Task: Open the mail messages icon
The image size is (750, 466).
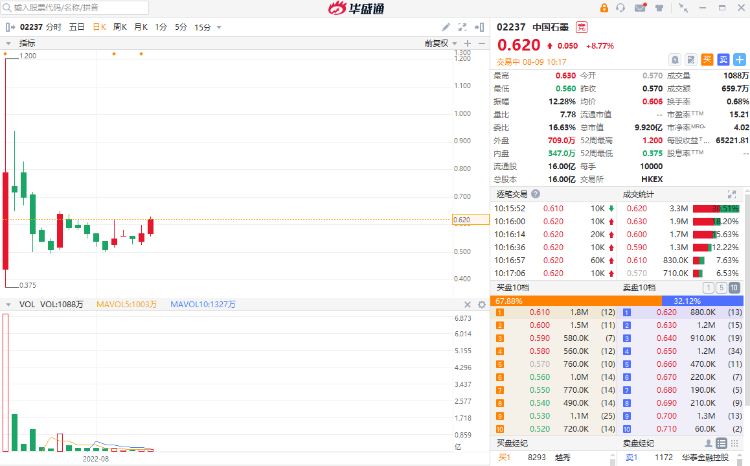Action: coord(640,8)
